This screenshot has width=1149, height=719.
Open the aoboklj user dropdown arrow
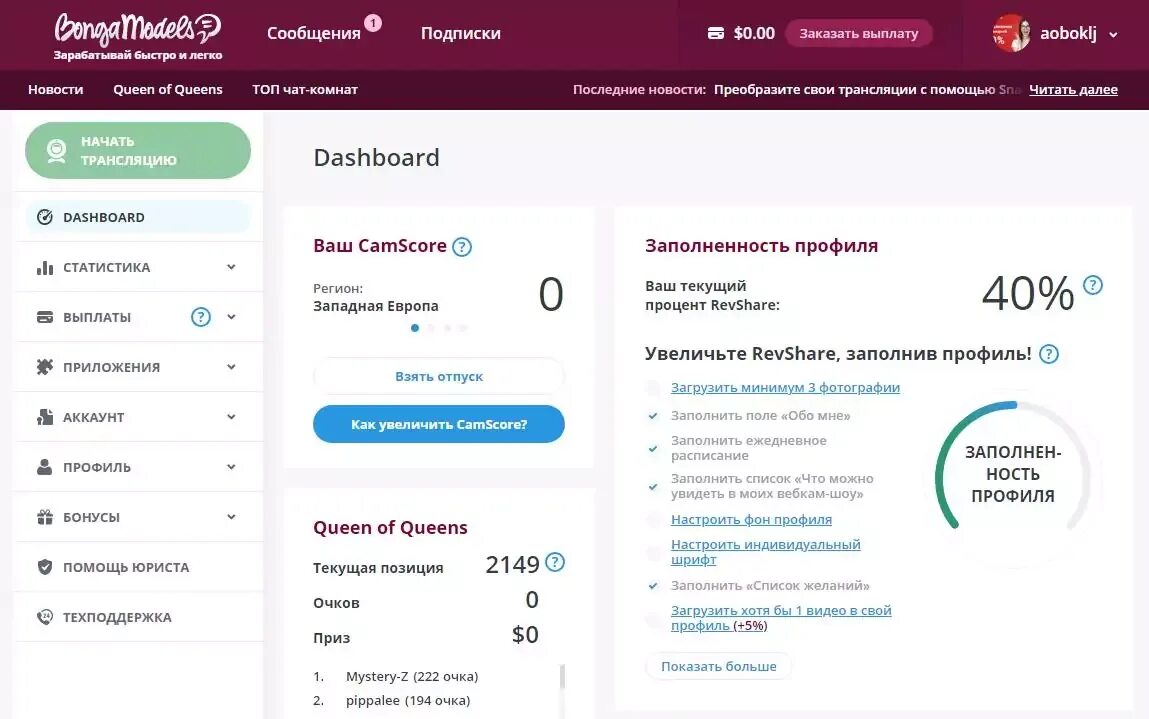click(1113, 34)
